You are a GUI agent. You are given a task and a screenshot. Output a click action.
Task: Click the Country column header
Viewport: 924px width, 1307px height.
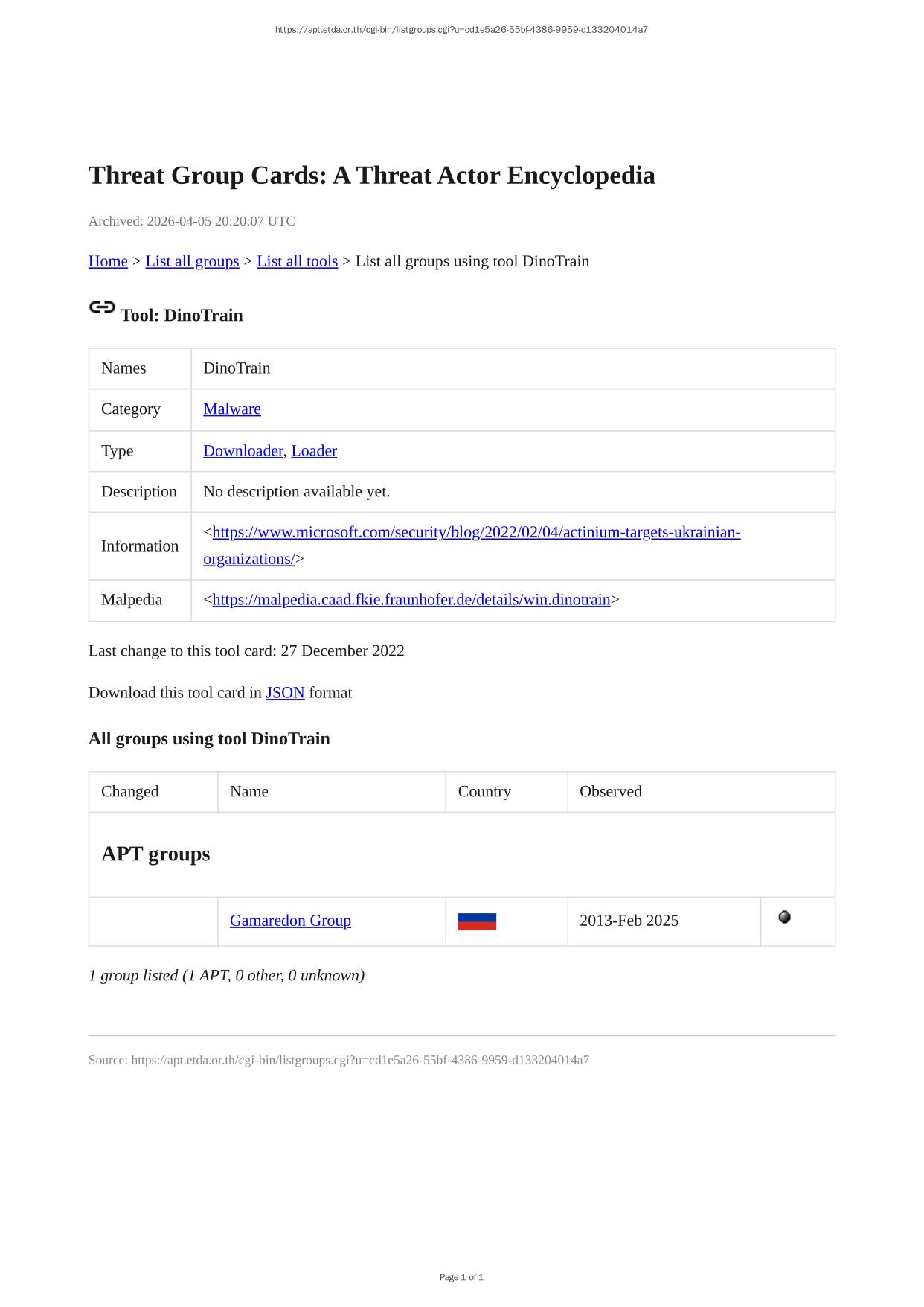pos(484,791)
